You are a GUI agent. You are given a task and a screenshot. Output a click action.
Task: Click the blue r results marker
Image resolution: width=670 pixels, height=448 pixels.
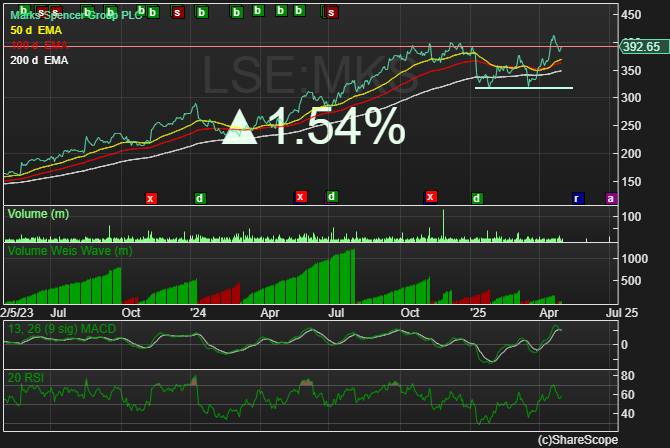tap(578, 198)
